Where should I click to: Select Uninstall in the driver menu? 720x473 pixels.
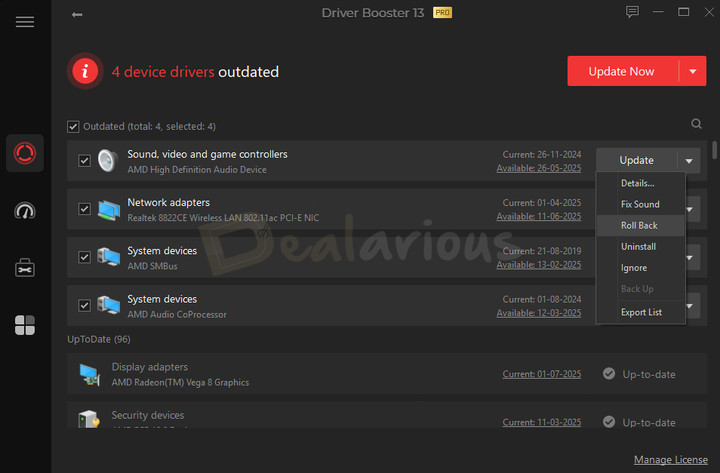[638, 247]
